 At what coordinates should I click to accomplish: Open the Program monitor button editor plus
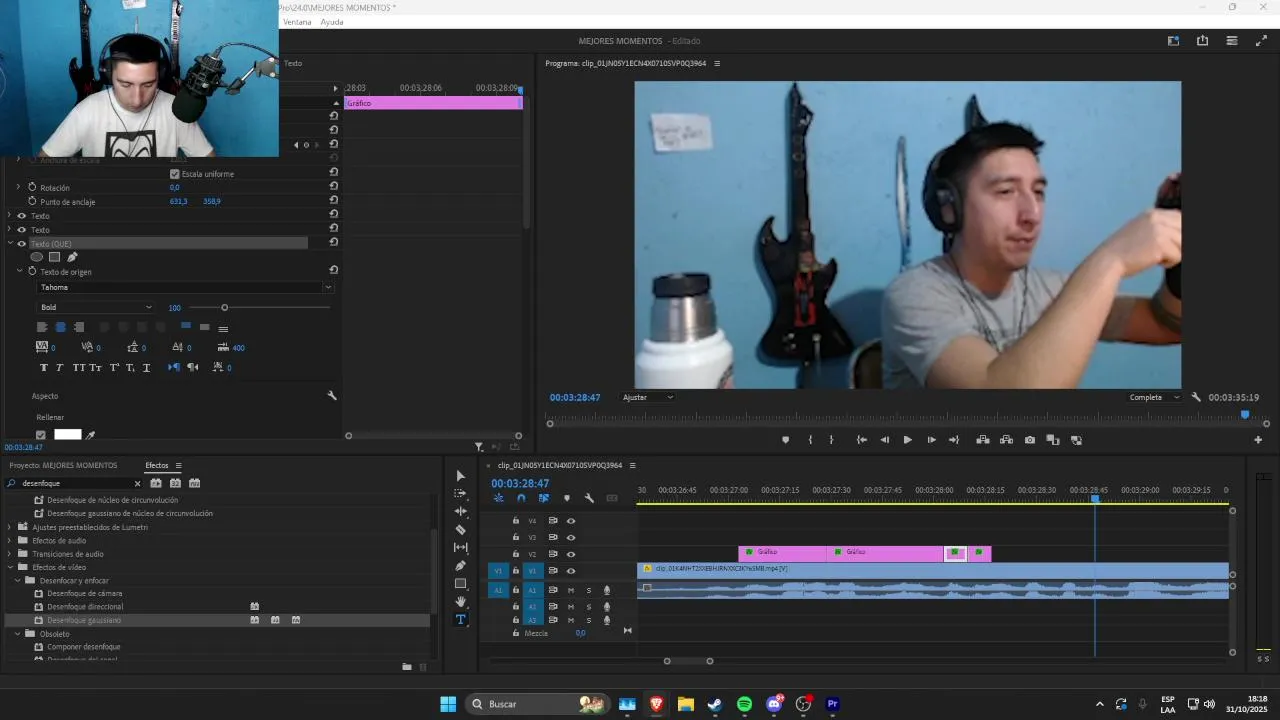coord(1258,440)
